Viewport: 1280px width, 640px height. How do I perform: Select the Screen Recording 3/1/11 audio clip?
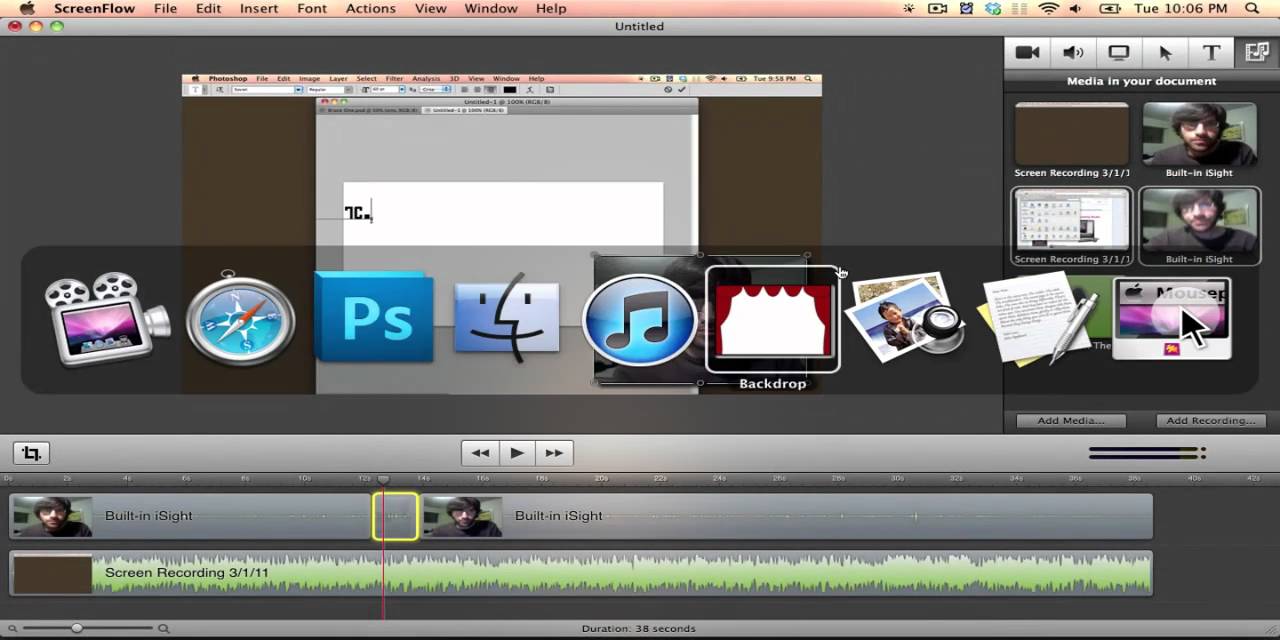(581, 574)
